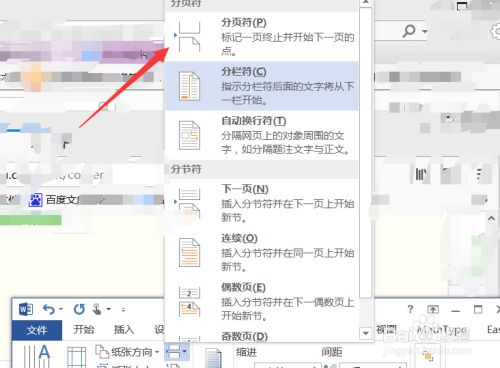This screenshot has width=500, height=368.
Task: Open the 文件 tab
Action: [x=37, y=330]
